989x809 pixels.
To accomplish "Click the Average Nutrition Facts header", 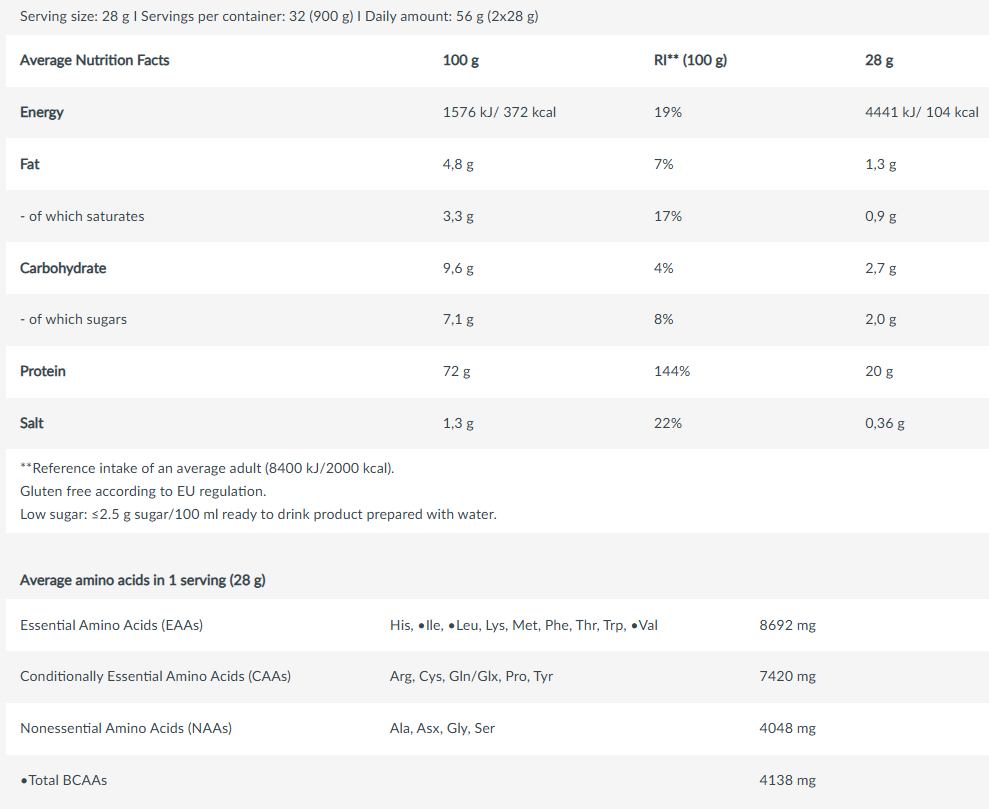I will 95,61.
